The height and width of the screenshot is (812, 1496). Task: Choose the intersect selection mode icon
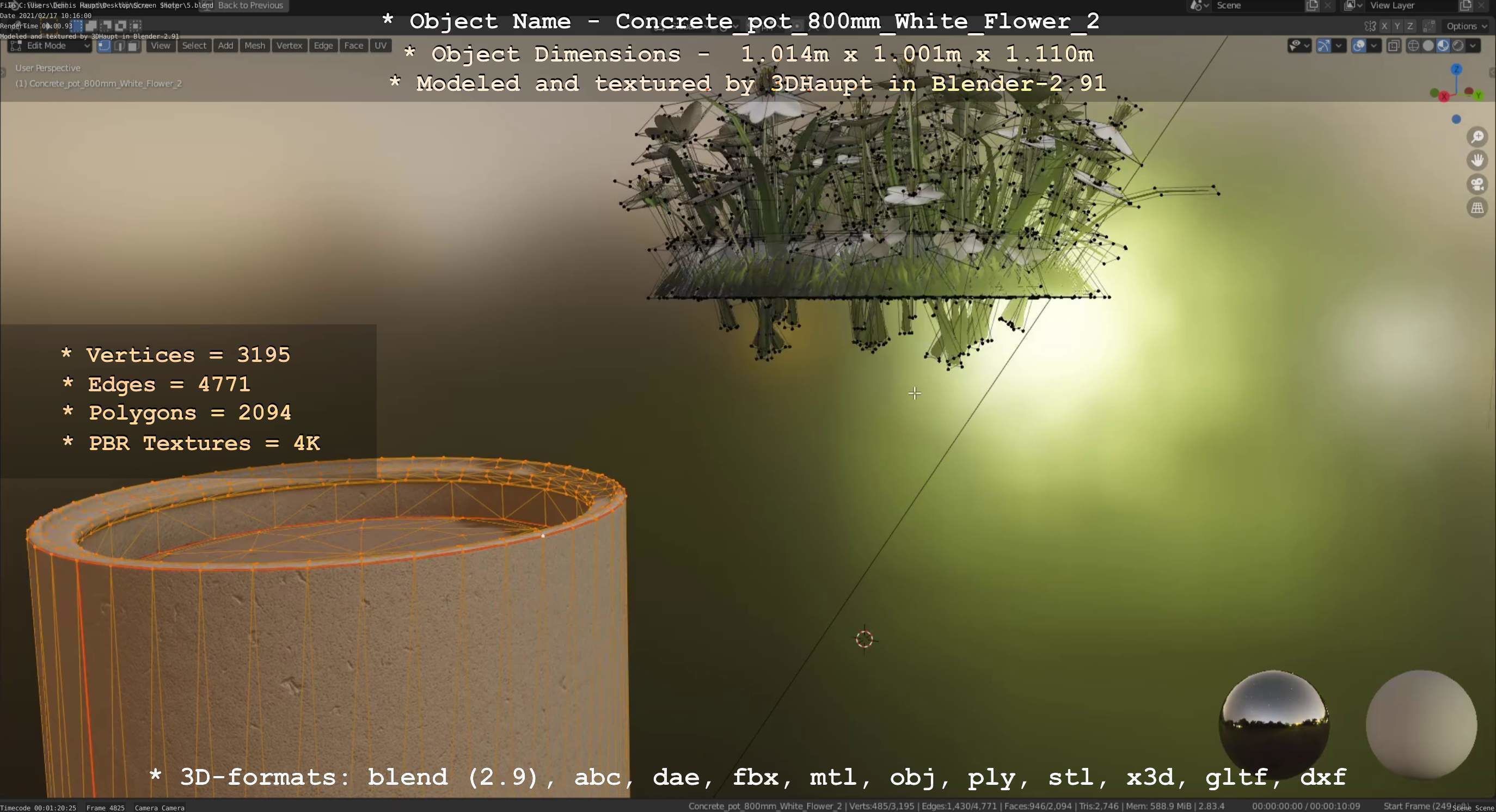[136, 26]
